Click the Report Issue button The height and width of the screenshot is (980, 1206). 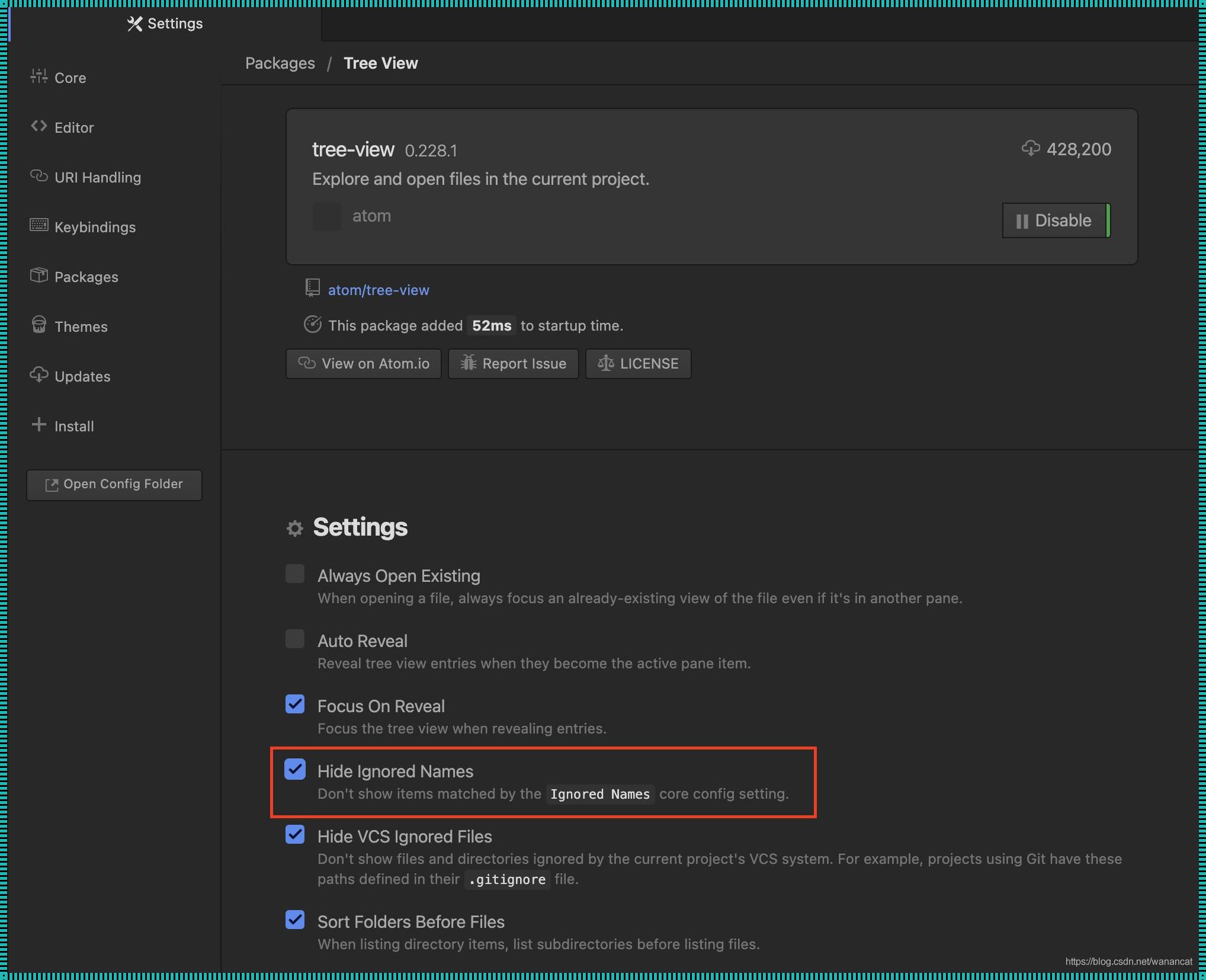coord(513,364)
